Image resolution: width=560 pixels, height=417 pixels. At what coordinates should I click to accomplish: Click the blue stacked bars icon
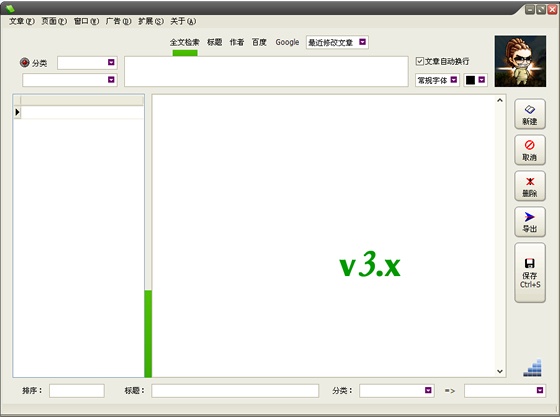coord(532,368)
